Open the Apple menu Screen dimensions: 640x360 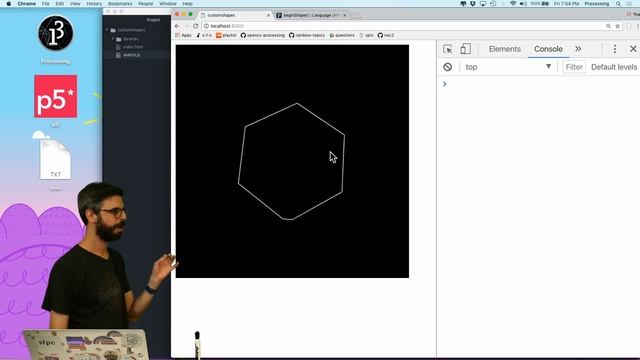9,4
